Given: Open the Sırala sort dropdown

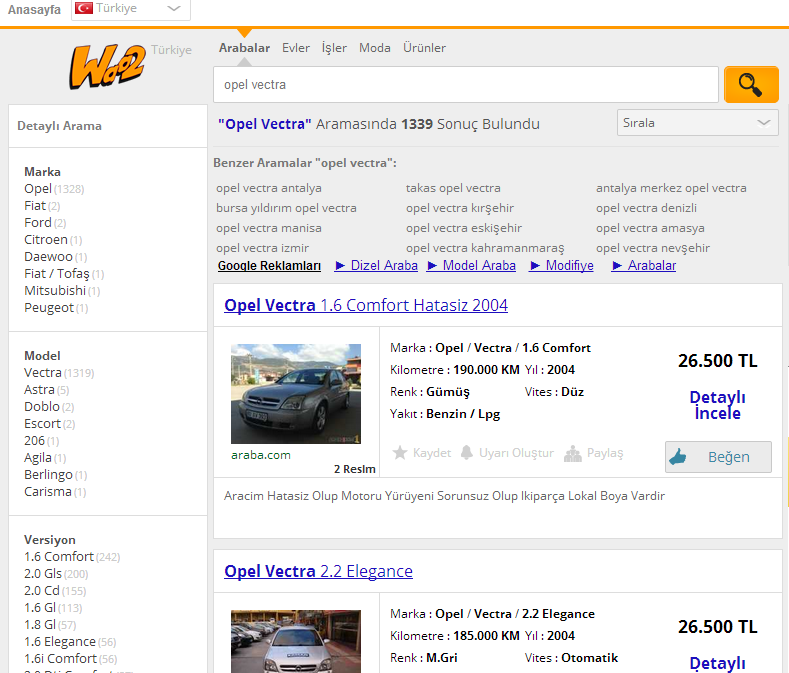Looking at the screenshot, I should click(x=697, y=123).
